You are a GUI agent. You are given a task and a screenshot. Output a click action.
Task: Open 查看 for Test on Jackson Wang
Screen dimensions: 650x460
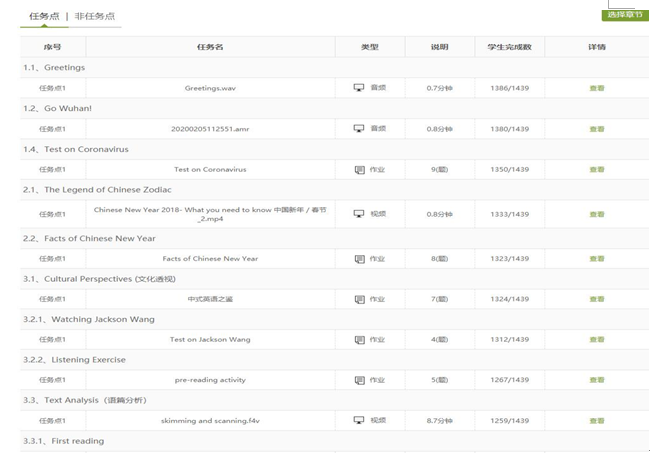click(x=596, y=340)
